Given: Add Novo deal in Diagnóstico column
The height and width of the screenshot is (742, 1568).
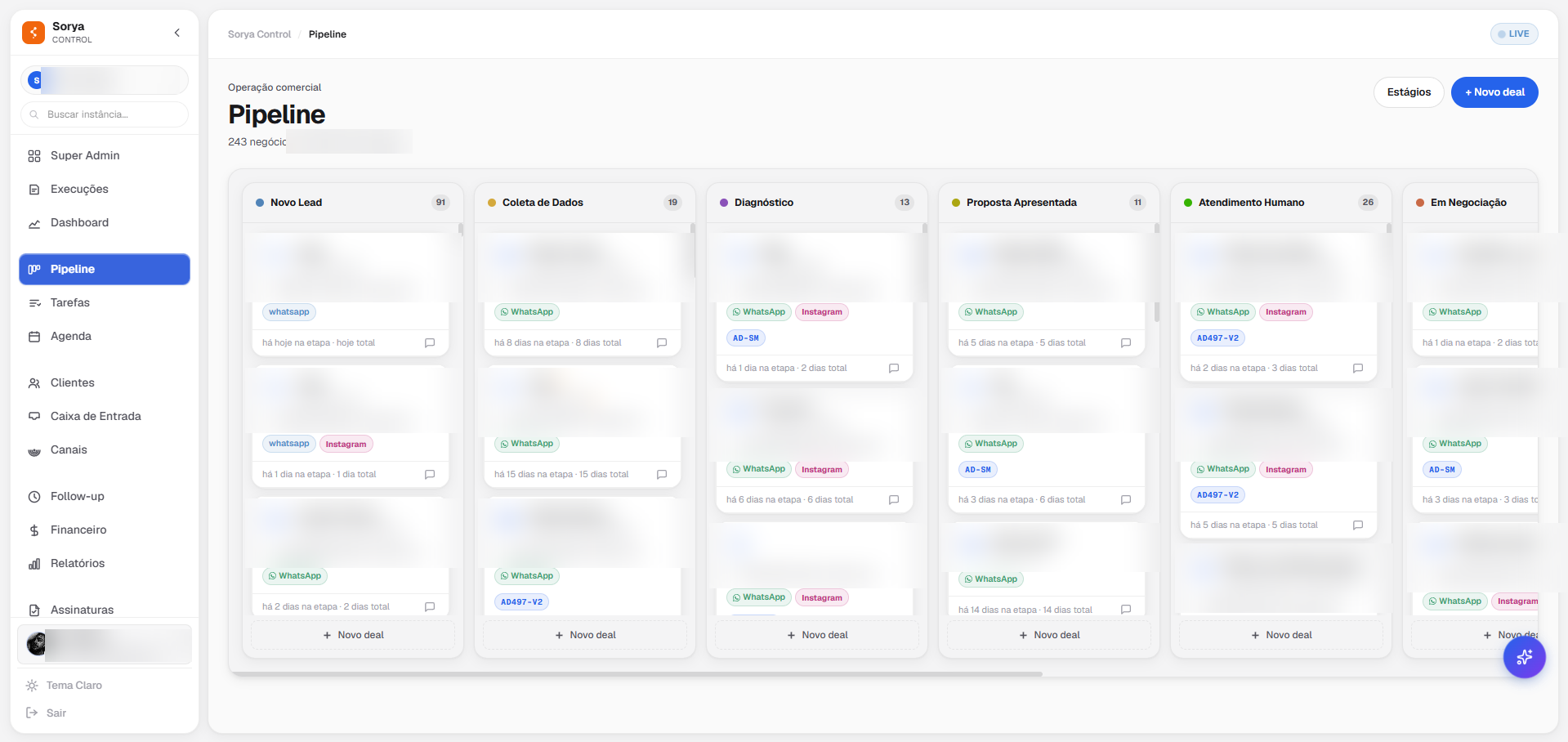Looking at the screenshot, I should (817, 635).
